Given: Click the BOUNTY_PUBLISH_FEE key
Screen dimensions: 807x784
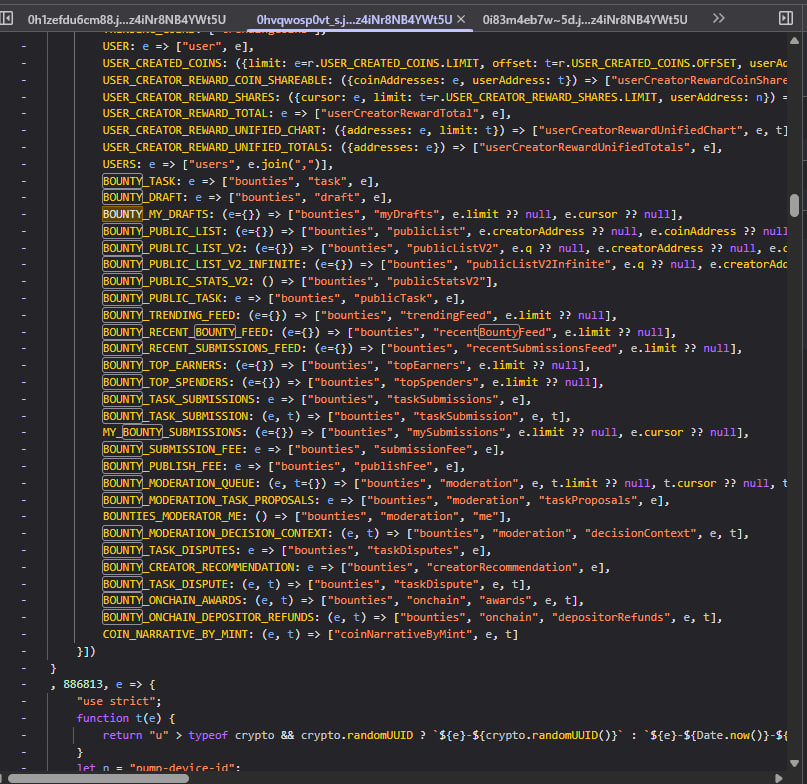Looking at the screenshot, I should coord(164,466).
